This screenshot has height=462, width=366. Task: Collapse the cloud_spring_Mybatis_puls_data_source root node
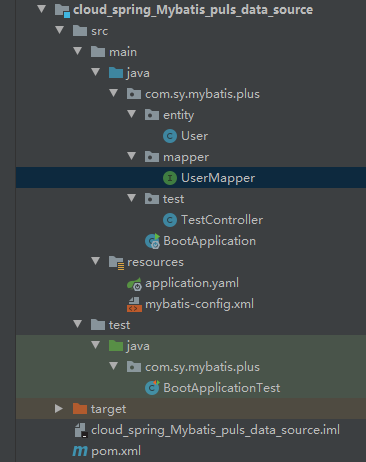click(41, 9)
